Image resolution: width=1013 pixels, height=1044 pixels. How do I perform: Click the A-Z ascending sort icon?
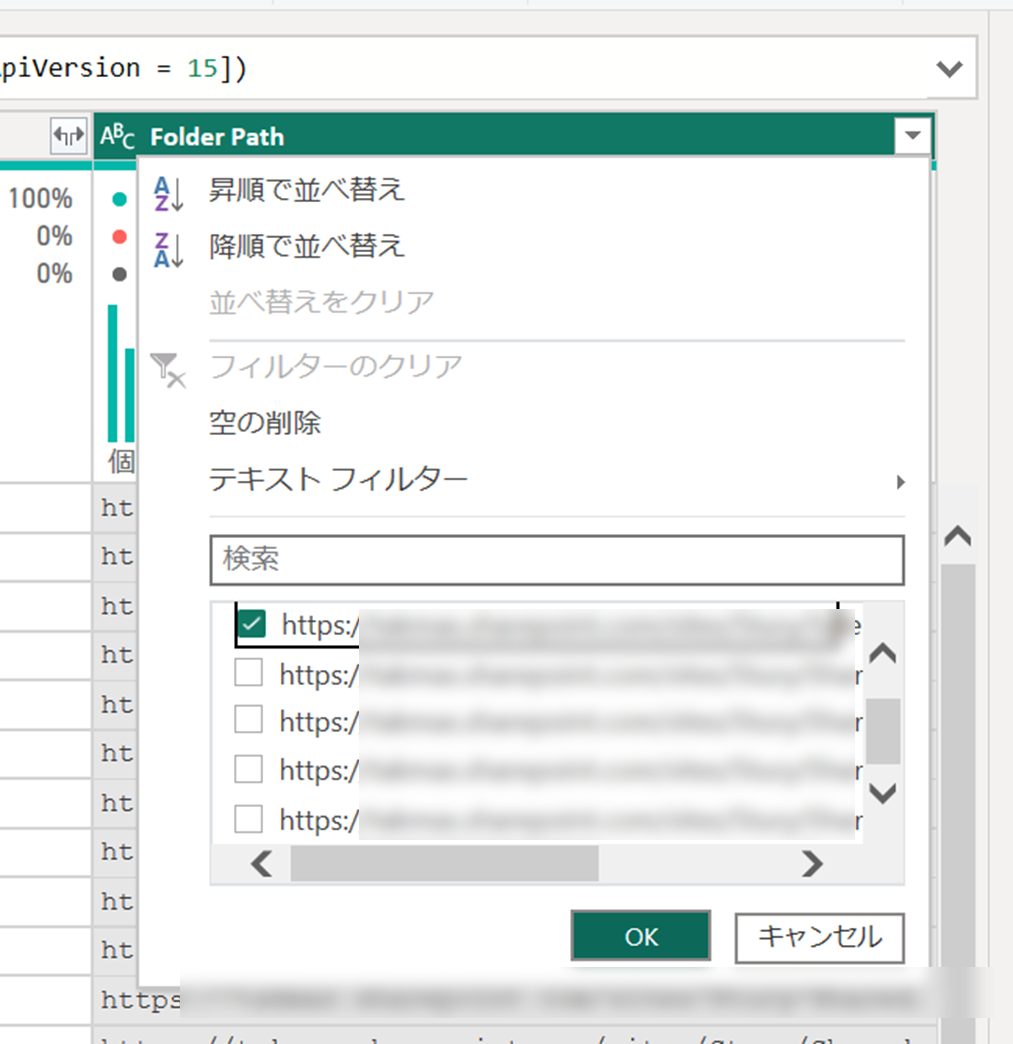coord(168,193)
